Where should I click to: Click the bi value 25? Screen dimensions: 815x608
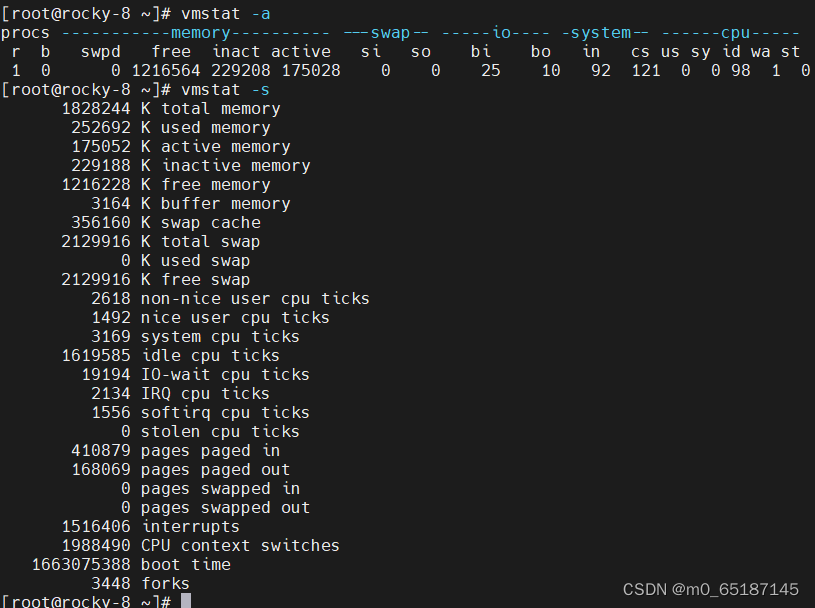pyautogui.click(x=491, y=70)
